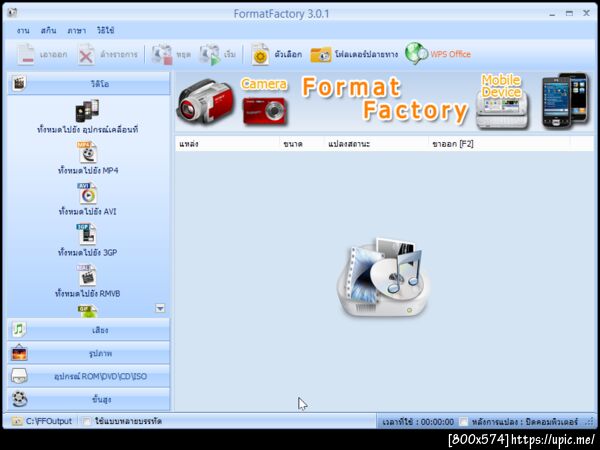Click the audio music note icon
The width and height of the screenshot is (600, 450).
pyautogui.click(x=19, y=329)
